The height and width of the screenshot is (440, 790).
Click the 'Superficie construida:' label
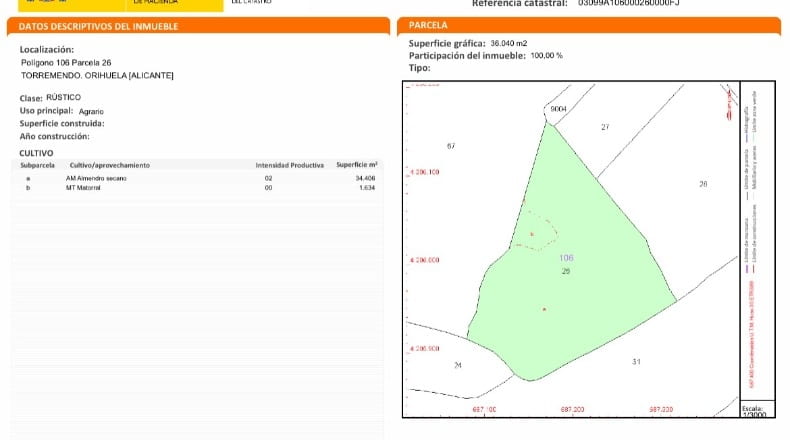[62, 123]
